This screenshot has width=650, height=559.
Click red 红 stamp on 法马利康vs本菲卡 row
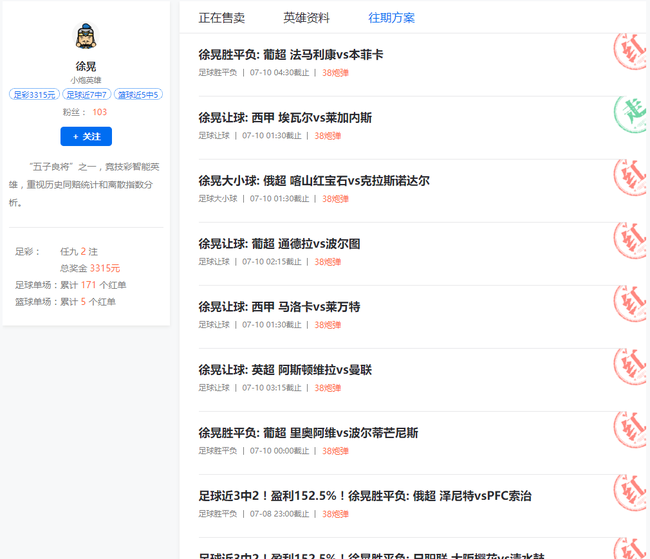click(x=630, y=51)
